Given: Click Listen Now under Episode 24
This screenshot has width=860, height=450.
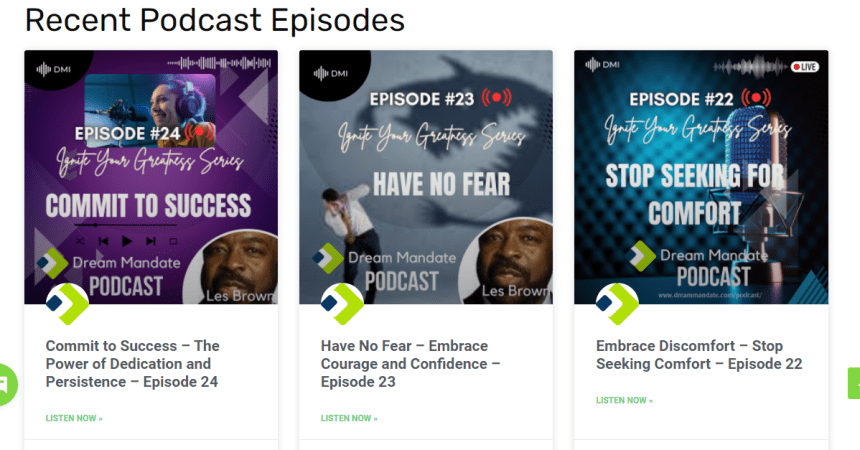Looking at the screenshot, I should pyautogui.click(x=74, y=418).
